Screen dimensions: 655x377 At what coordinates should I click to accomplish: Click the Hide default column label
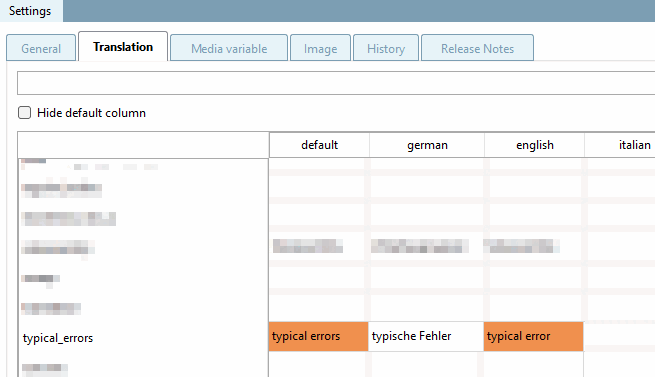pos(91,113)
